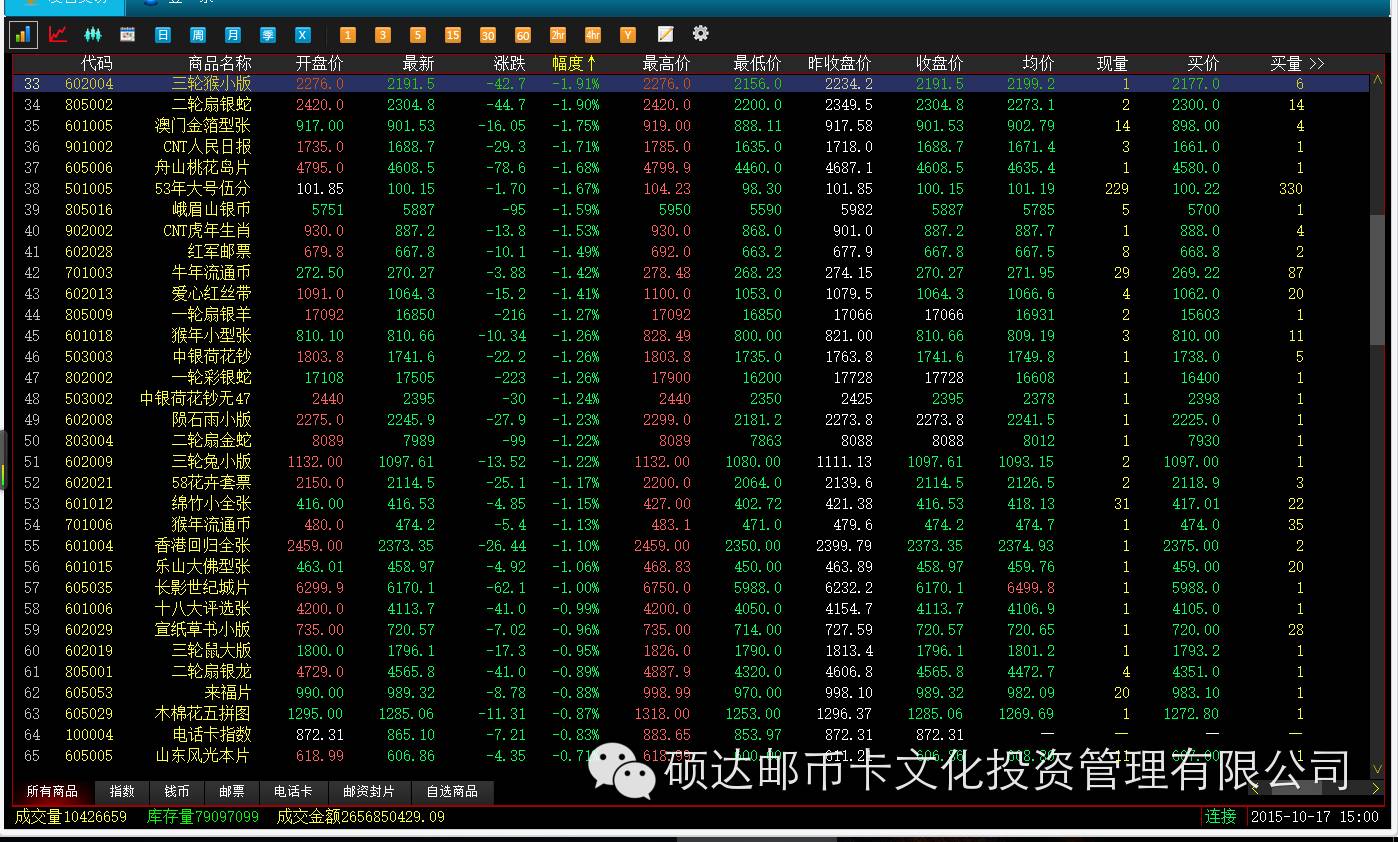Select the row 红军邮票

point(690,252)
